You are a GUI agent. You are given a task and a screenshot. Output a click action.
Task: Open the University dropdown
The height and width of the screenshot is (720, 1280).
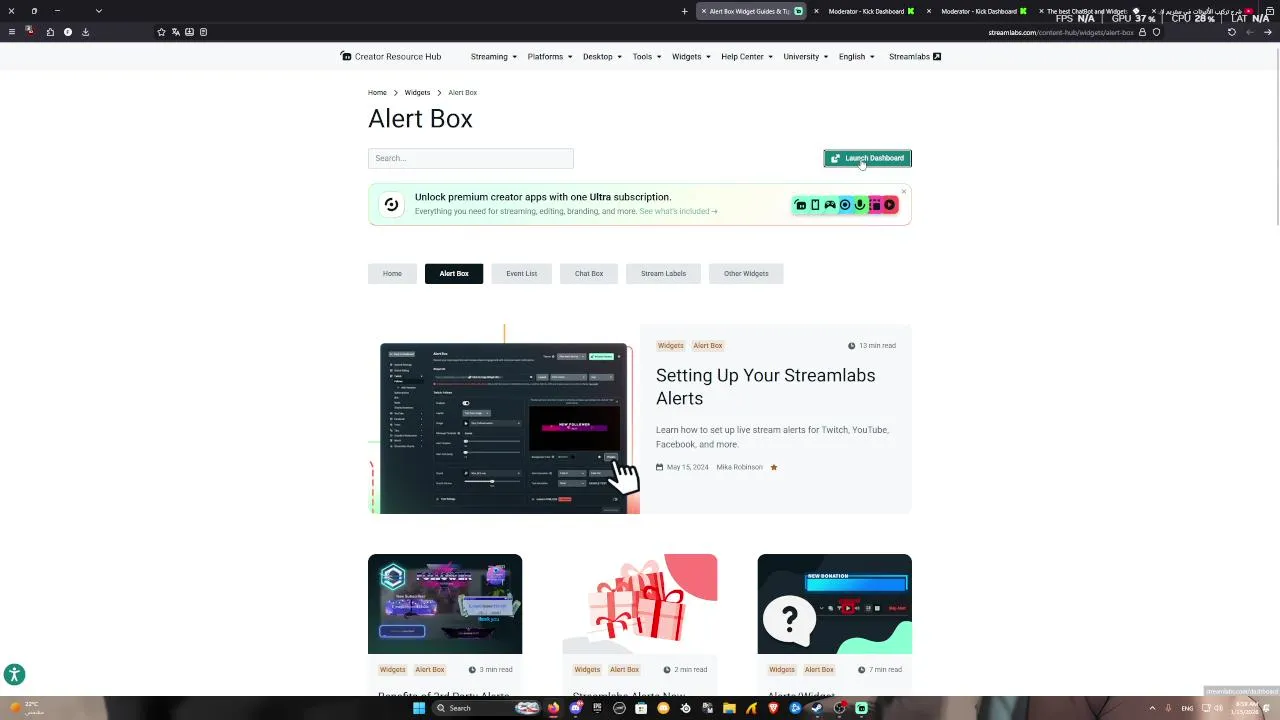805,56
